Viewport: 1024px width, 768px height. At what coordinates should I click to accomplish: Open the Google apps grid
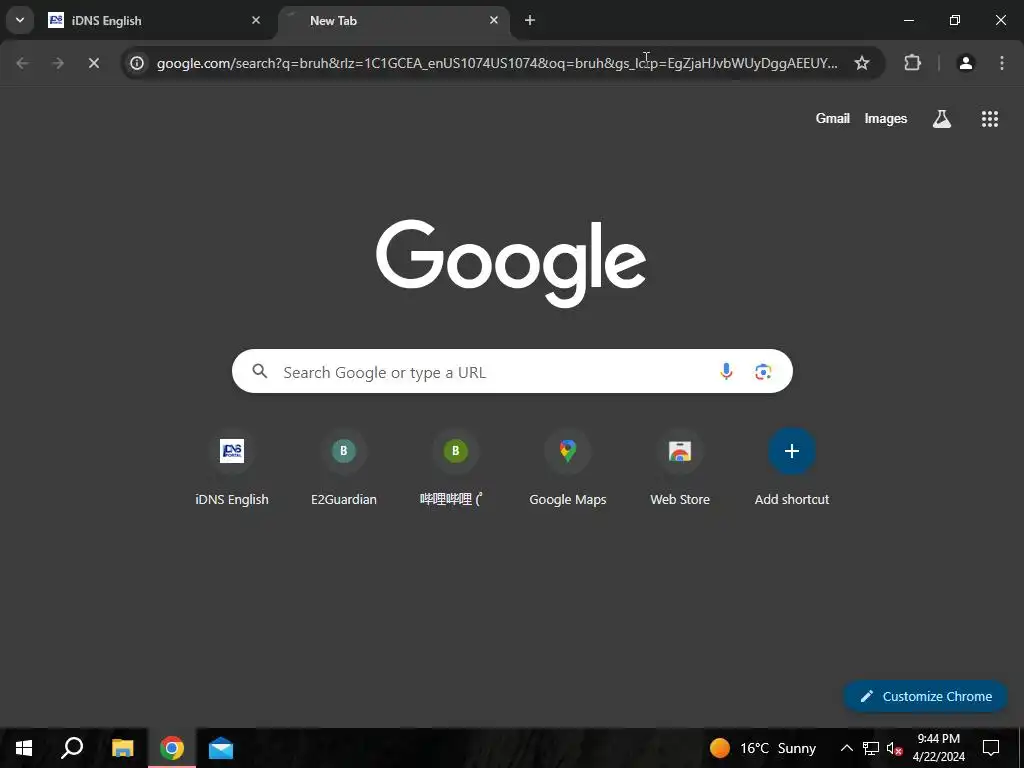click(989, 118)
